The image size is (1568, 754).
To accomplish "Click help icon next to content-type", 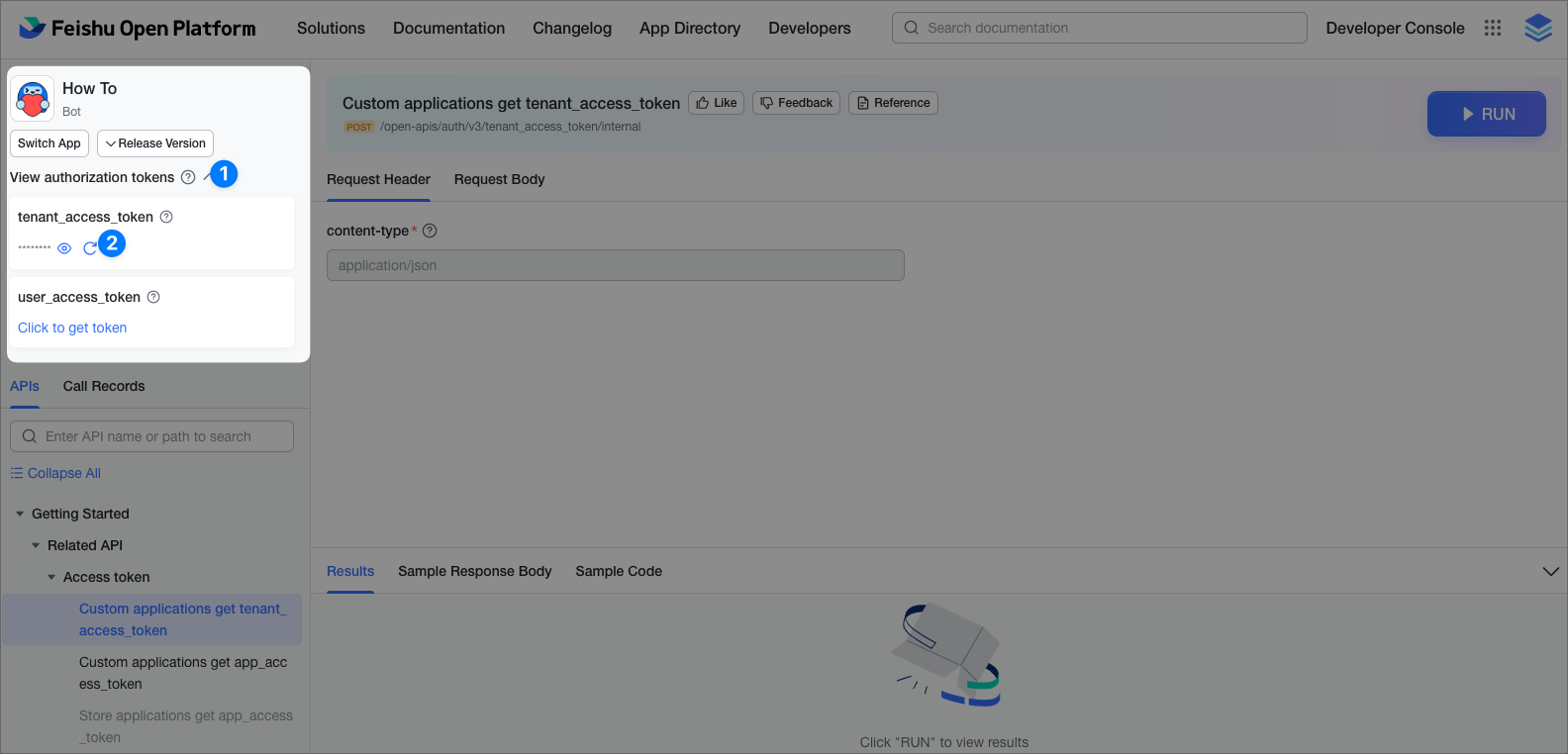I will click(x=430, y=231).
